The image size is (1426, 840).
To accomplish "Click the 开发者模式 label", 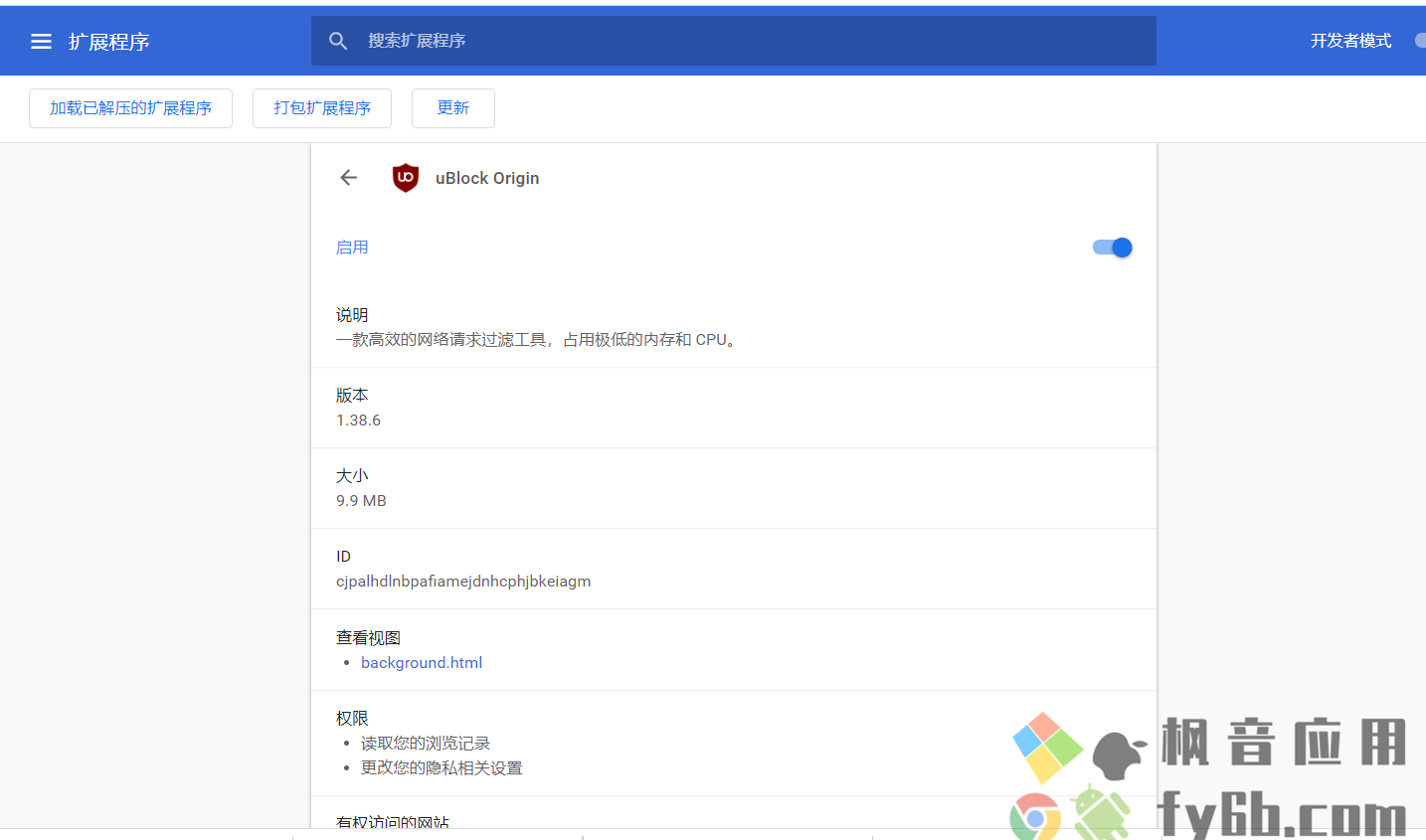I will (1351, 41).
